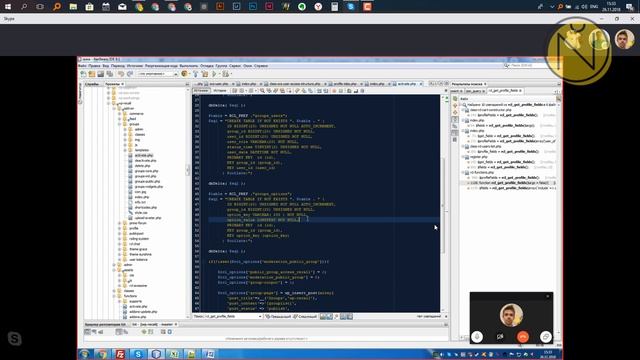Viewport: 640px width, 360px height.
Task: Open project configuration dropdown in toolbar
Action: coord(158,74)
